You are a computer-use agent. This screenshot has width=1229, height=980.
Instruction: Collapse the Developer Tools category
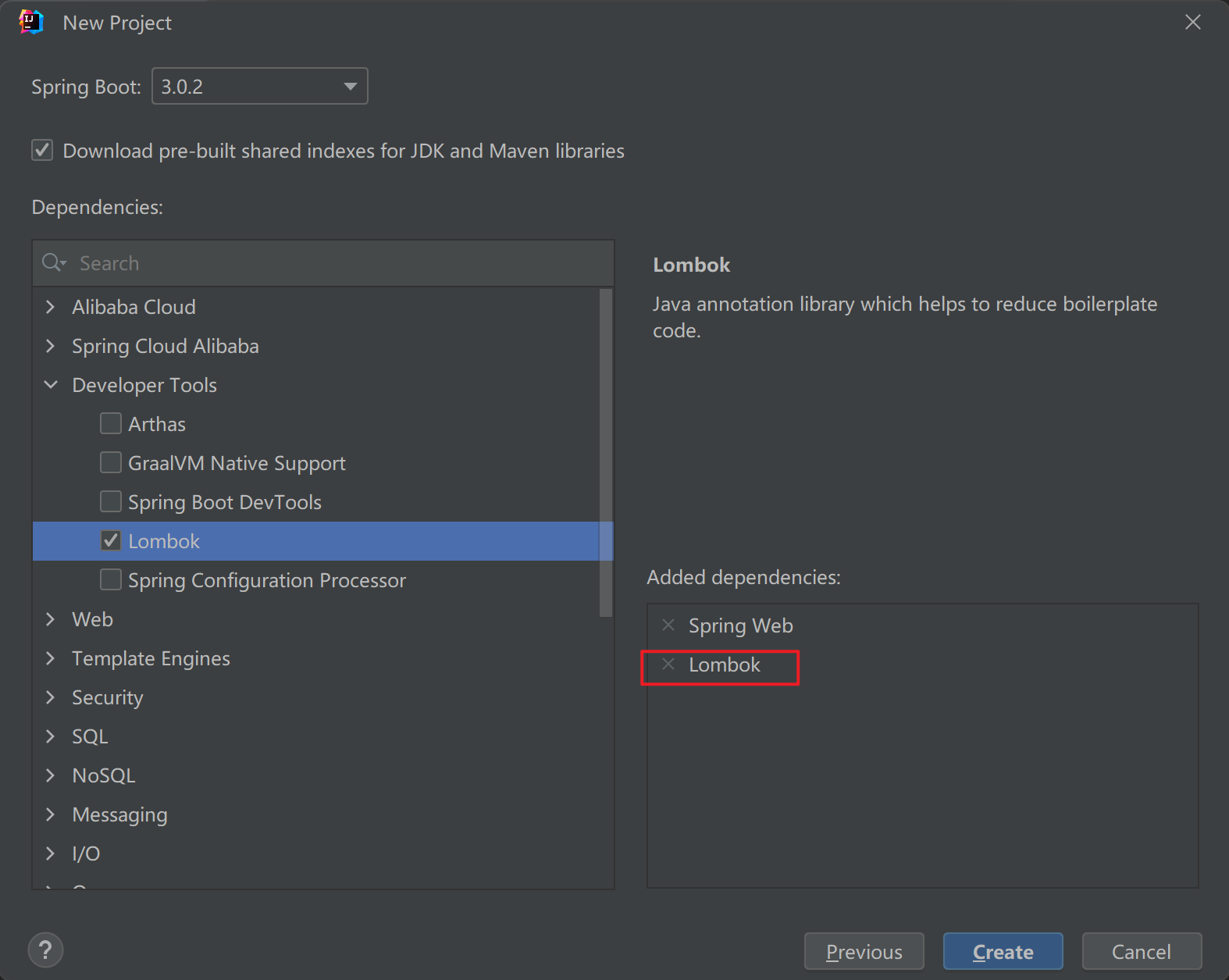click(51, 384)
